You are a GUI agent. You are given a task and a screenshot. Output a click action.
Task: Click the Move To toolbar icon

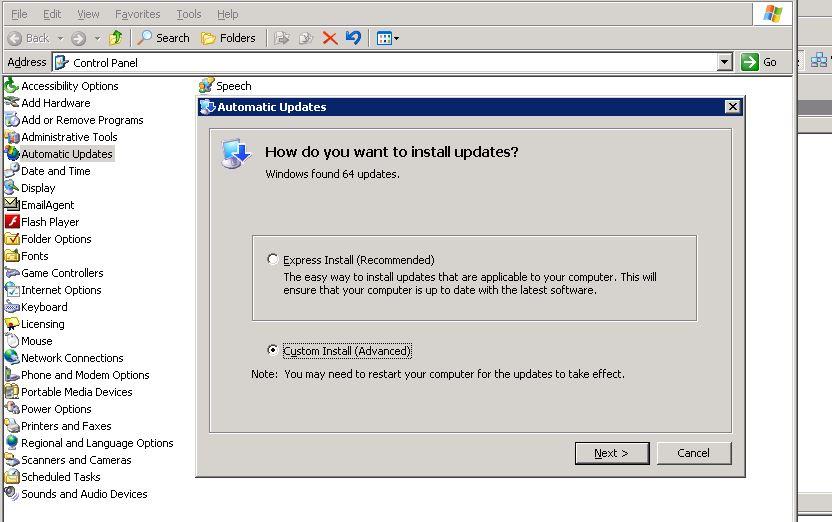tap(282, 38)
